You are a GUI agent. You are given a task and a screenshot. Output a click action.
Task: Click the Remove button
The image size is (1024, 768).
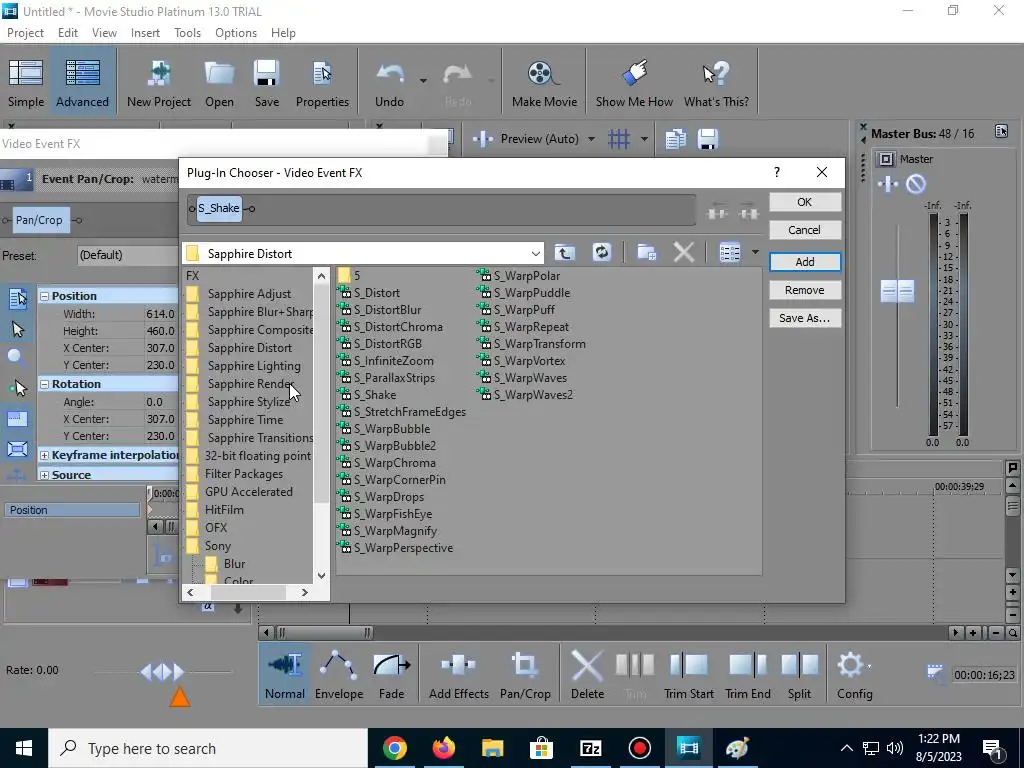point(805,290)
